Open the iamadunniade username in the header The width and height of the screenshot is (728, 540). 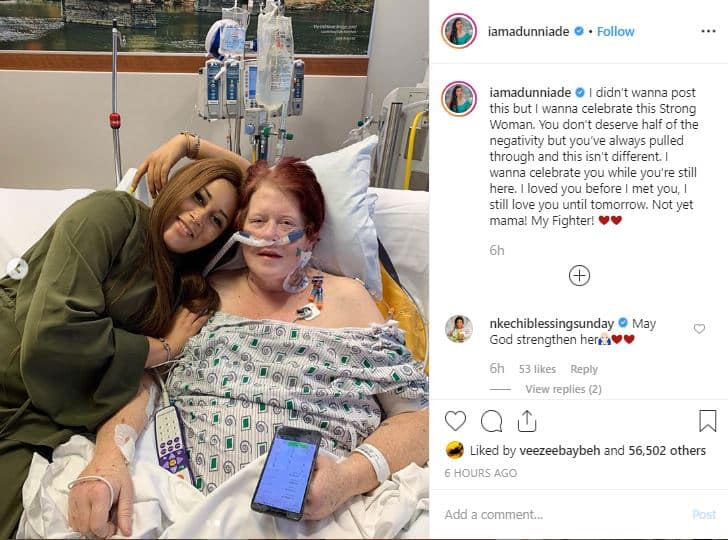(528, 32)
